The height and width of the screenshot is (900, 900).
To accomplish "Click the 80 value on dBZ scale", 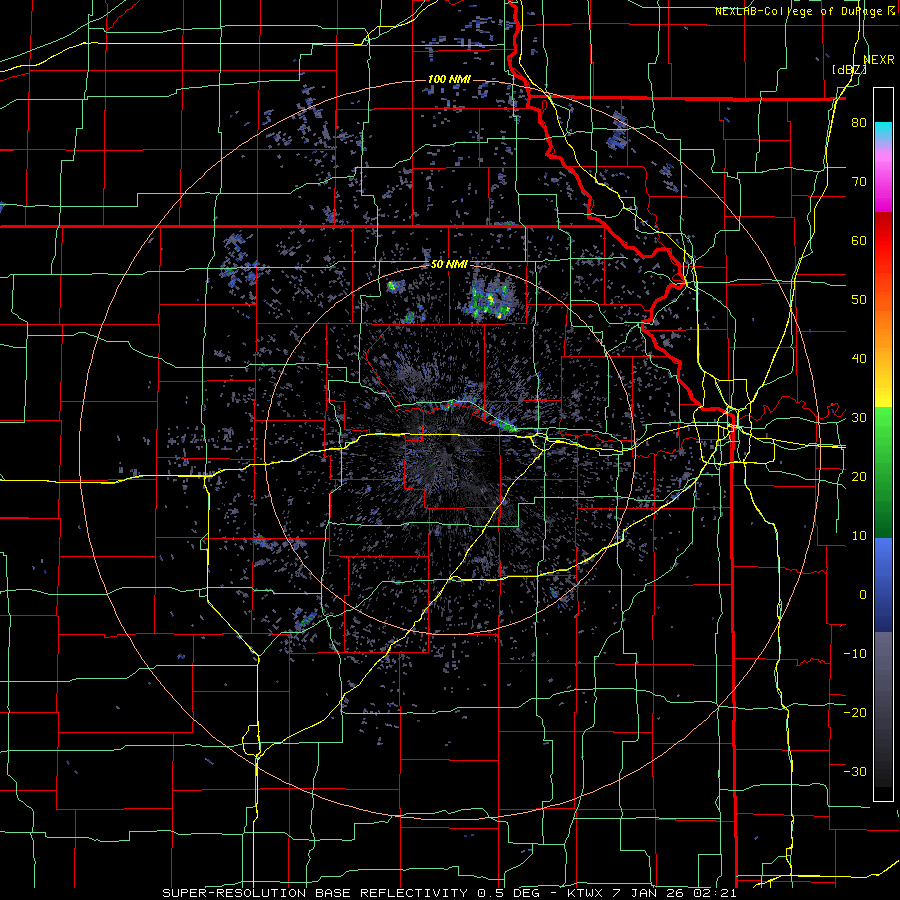I will pyautogui.click(x=859, y=123).
